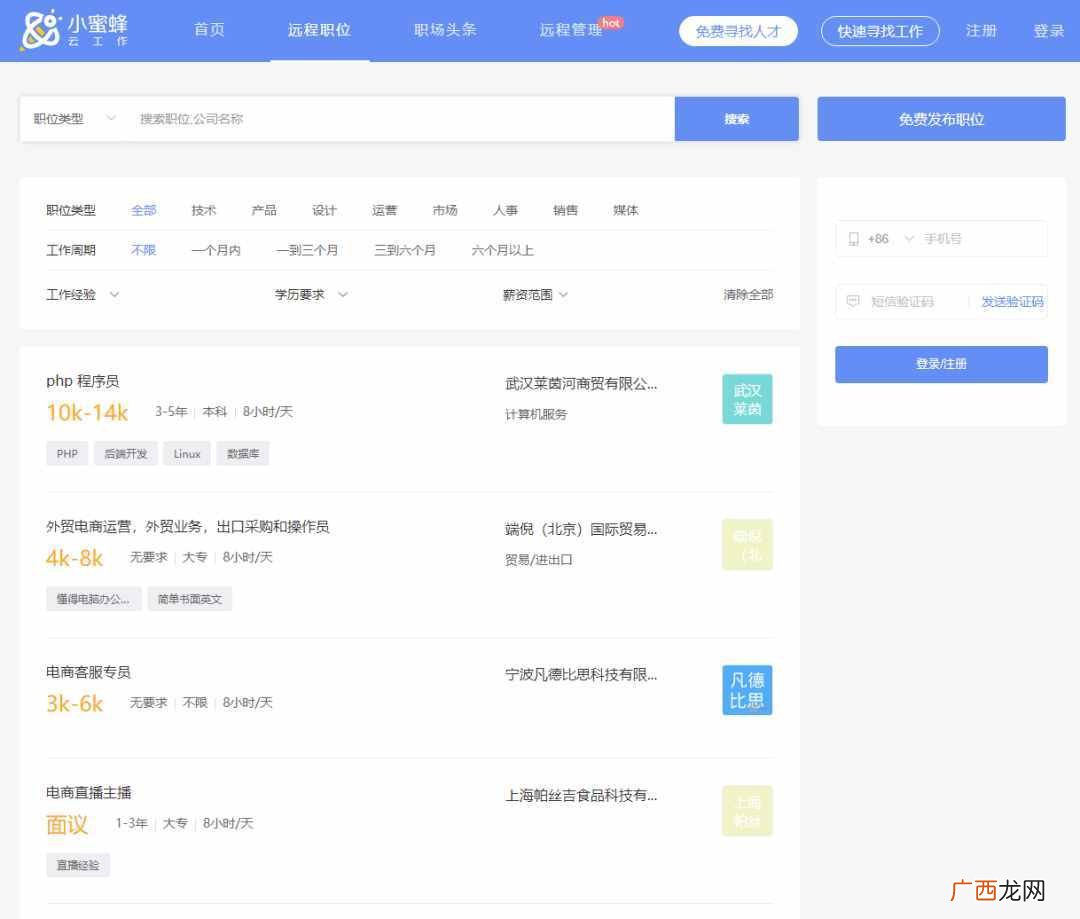Open company 端倪(北京)国际贸易...
The width and height of the screenshot is (1080, 919).
tap(581, 529)
